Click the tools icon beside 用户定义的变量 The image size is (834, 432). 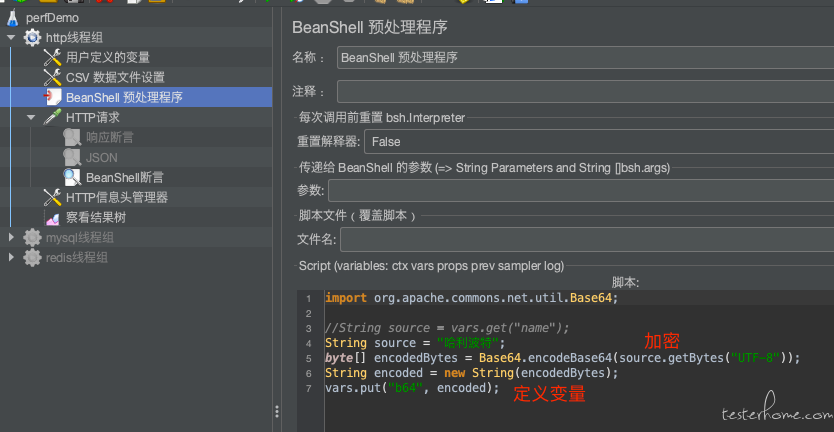click(53, 57)
